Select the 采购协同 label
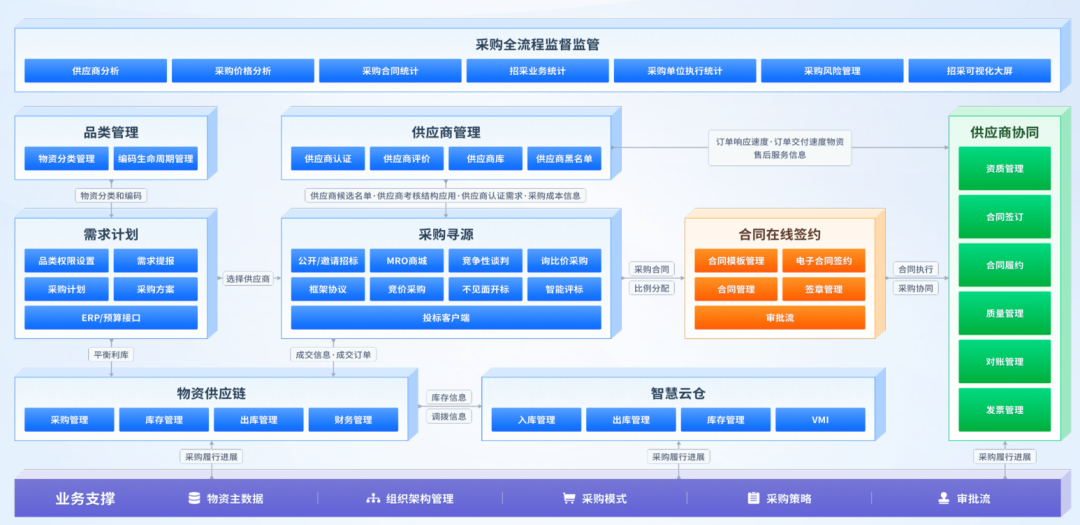The width and height of the screenshot is (1080, 525). pos(915,288)
